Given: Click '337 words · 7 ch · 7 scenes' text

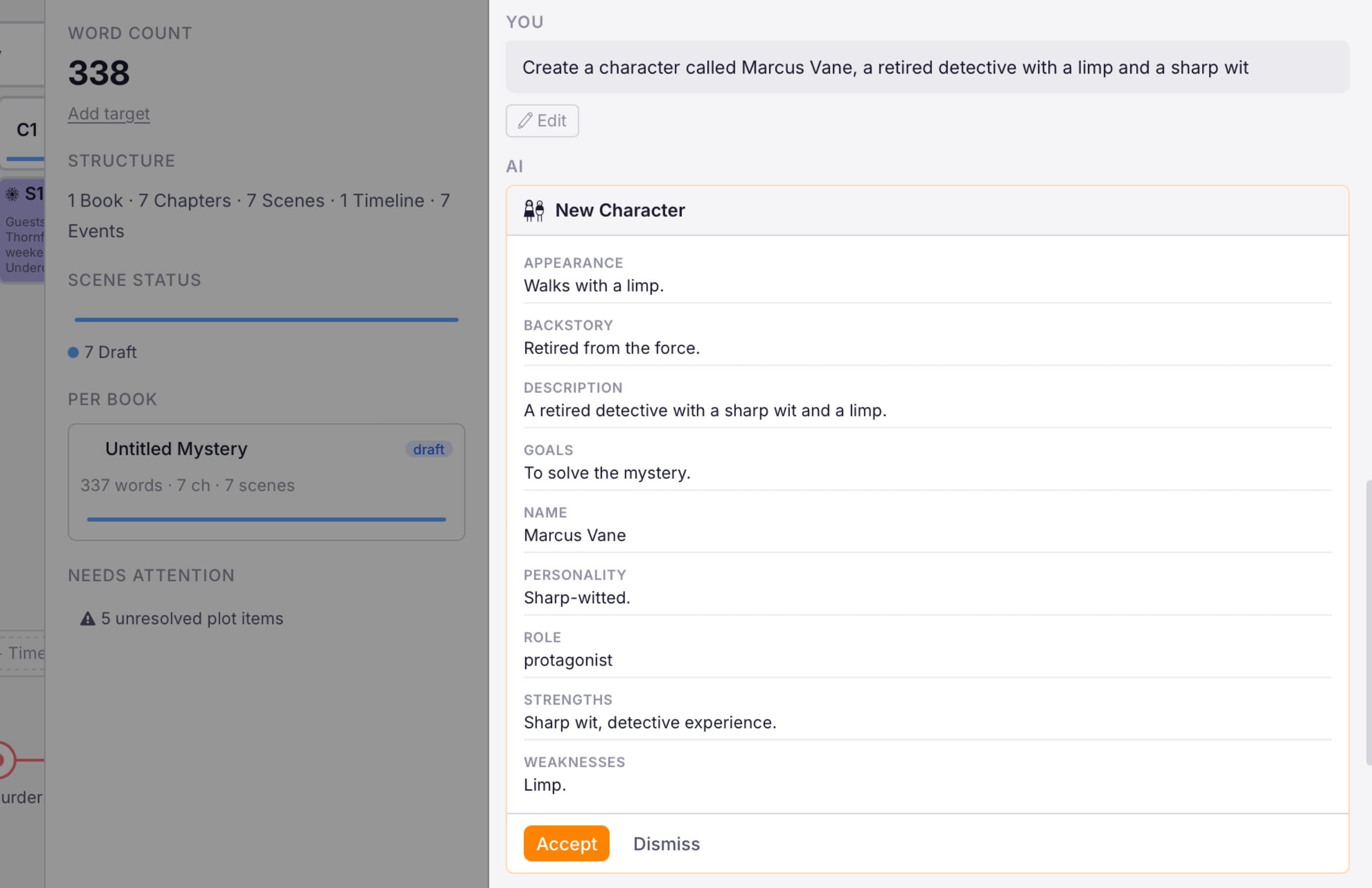Looking at the screenshot, I should pos(187,485).
